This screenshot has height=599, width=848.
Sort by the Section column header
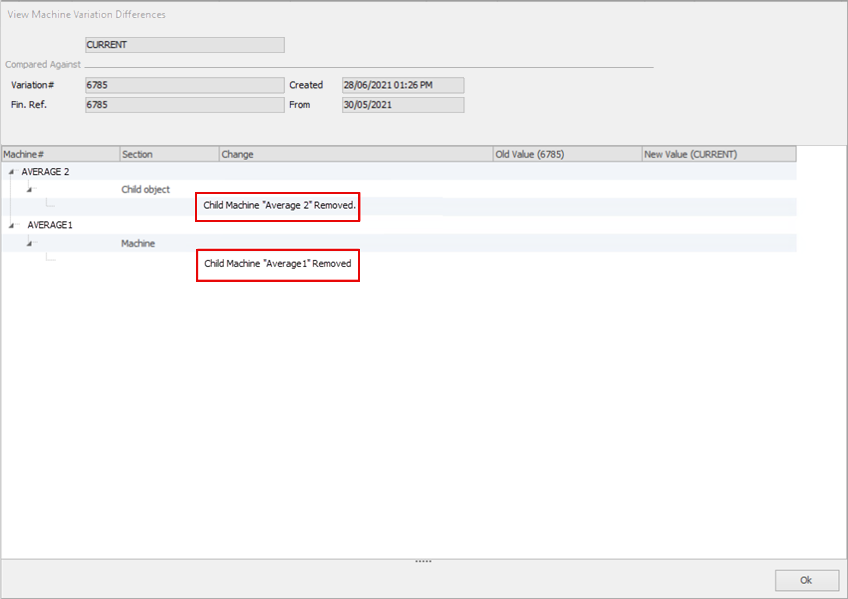(x=169, y=155)
